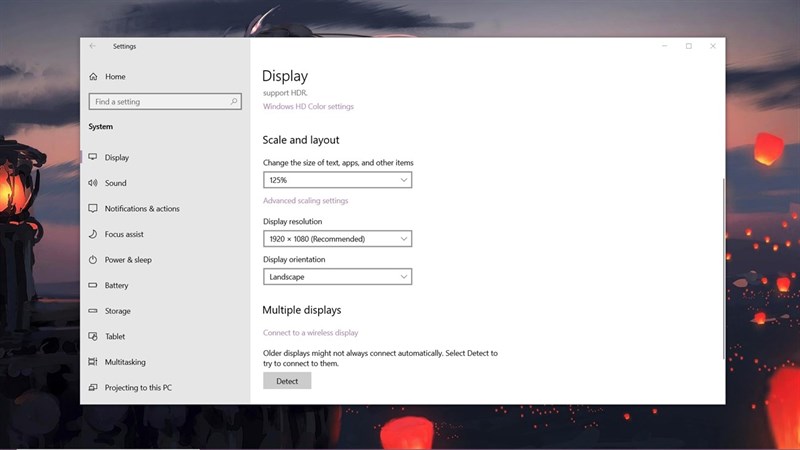Open the Home settings page
The image size is (800, 450).
[x=115, y=77]
